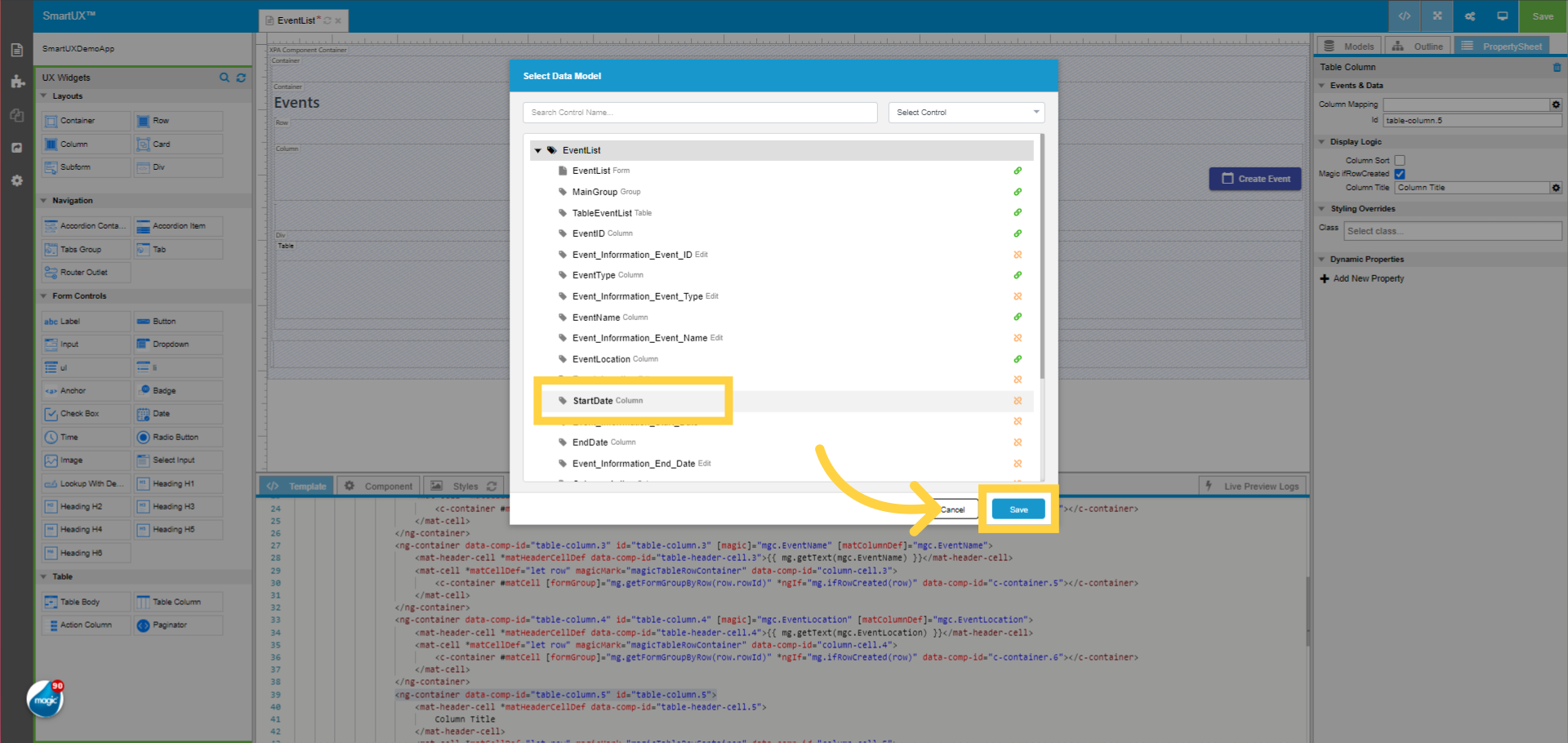Open the Column Title gear icon

[x=1556, y=188]
